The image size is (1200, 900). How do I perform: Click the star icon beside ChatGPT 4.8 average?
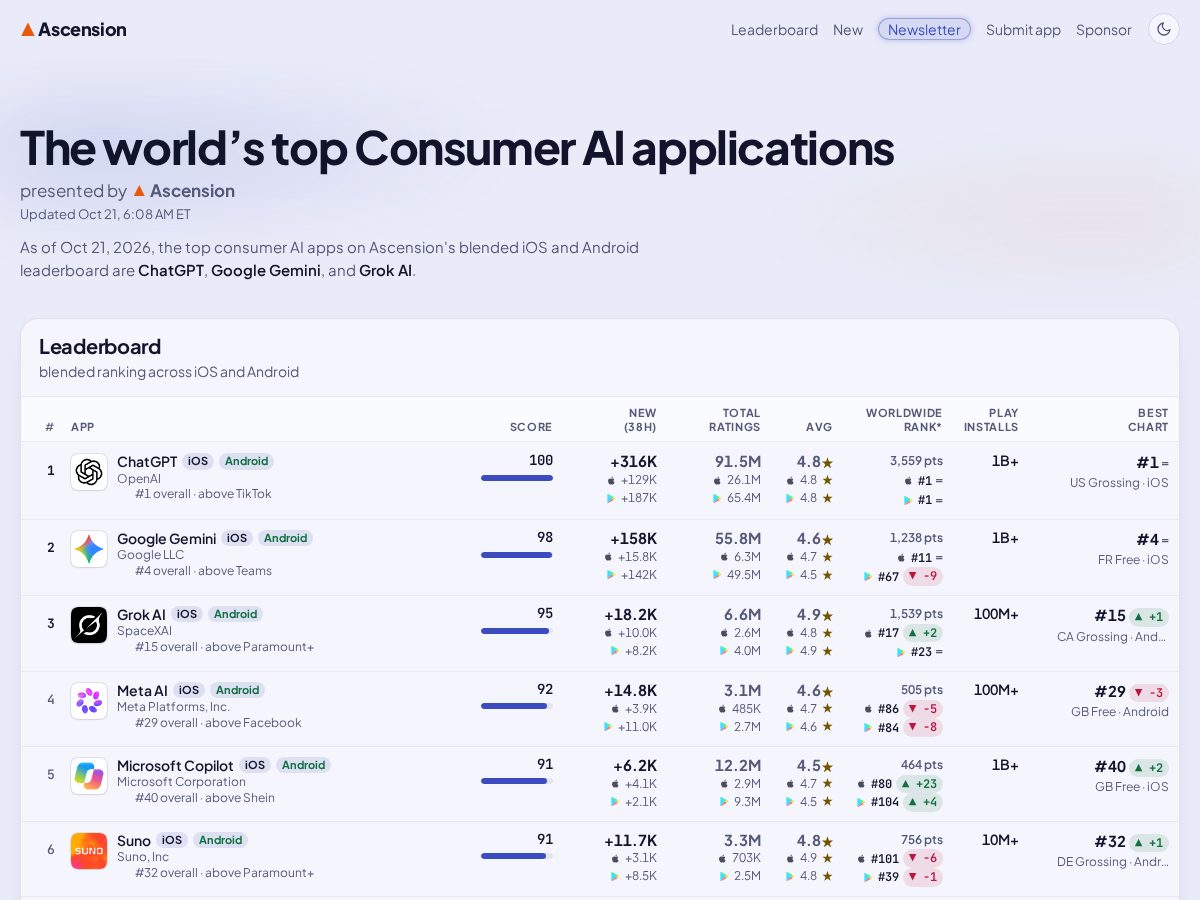(827, 463)
